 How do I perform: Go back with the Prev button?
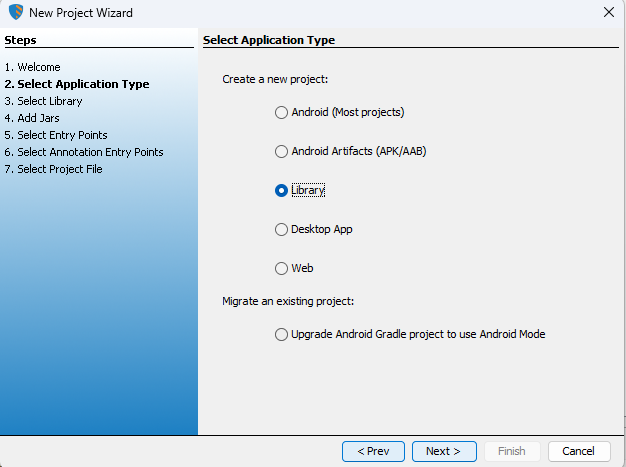[373, 451]
